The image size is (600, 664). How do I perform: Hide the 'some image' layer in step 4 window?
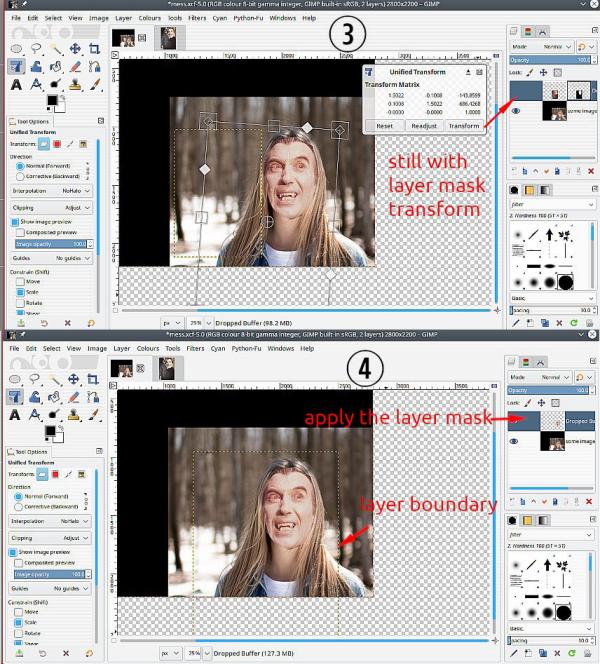[514, 441]
